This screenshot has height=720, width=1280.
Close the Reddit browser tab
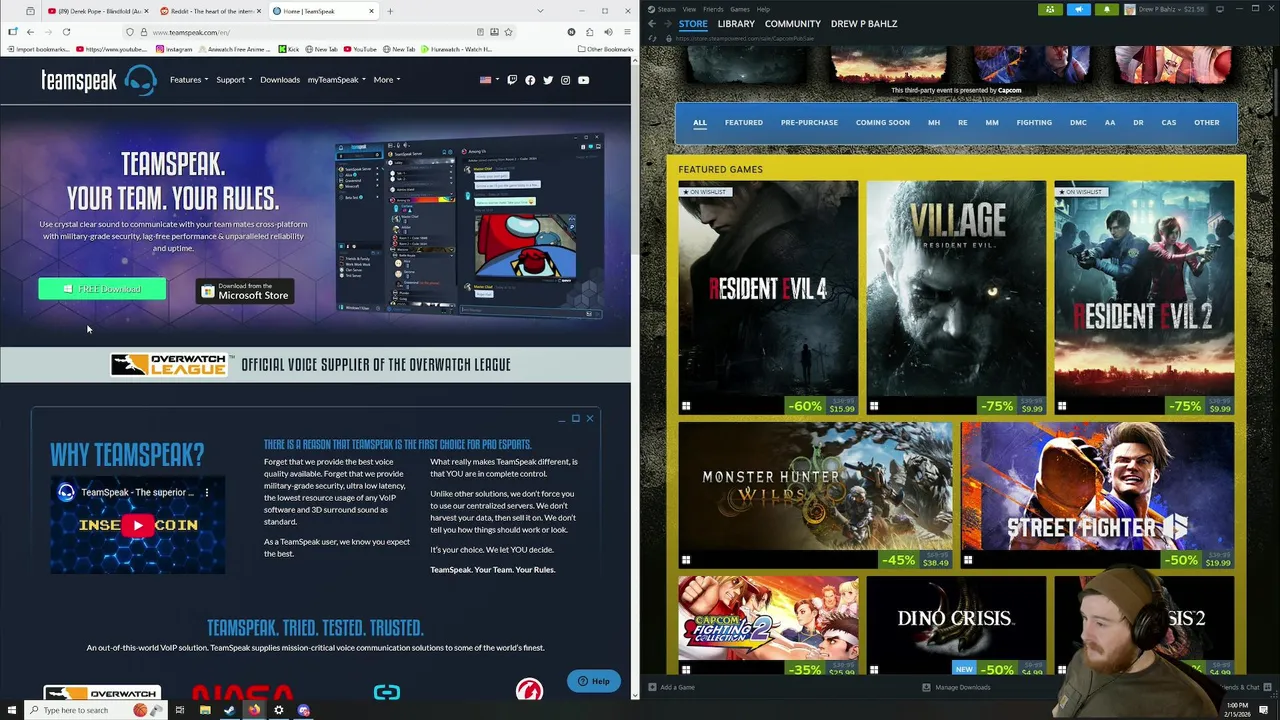pyautogui.click(x=258, y=11)
